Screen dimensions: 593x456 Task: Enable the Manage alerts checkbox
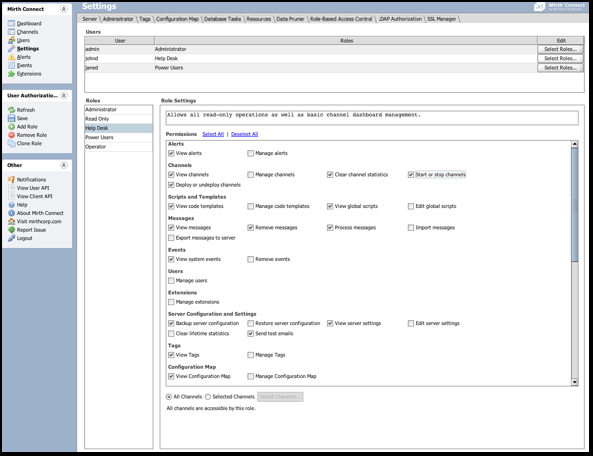coord(250,153)
